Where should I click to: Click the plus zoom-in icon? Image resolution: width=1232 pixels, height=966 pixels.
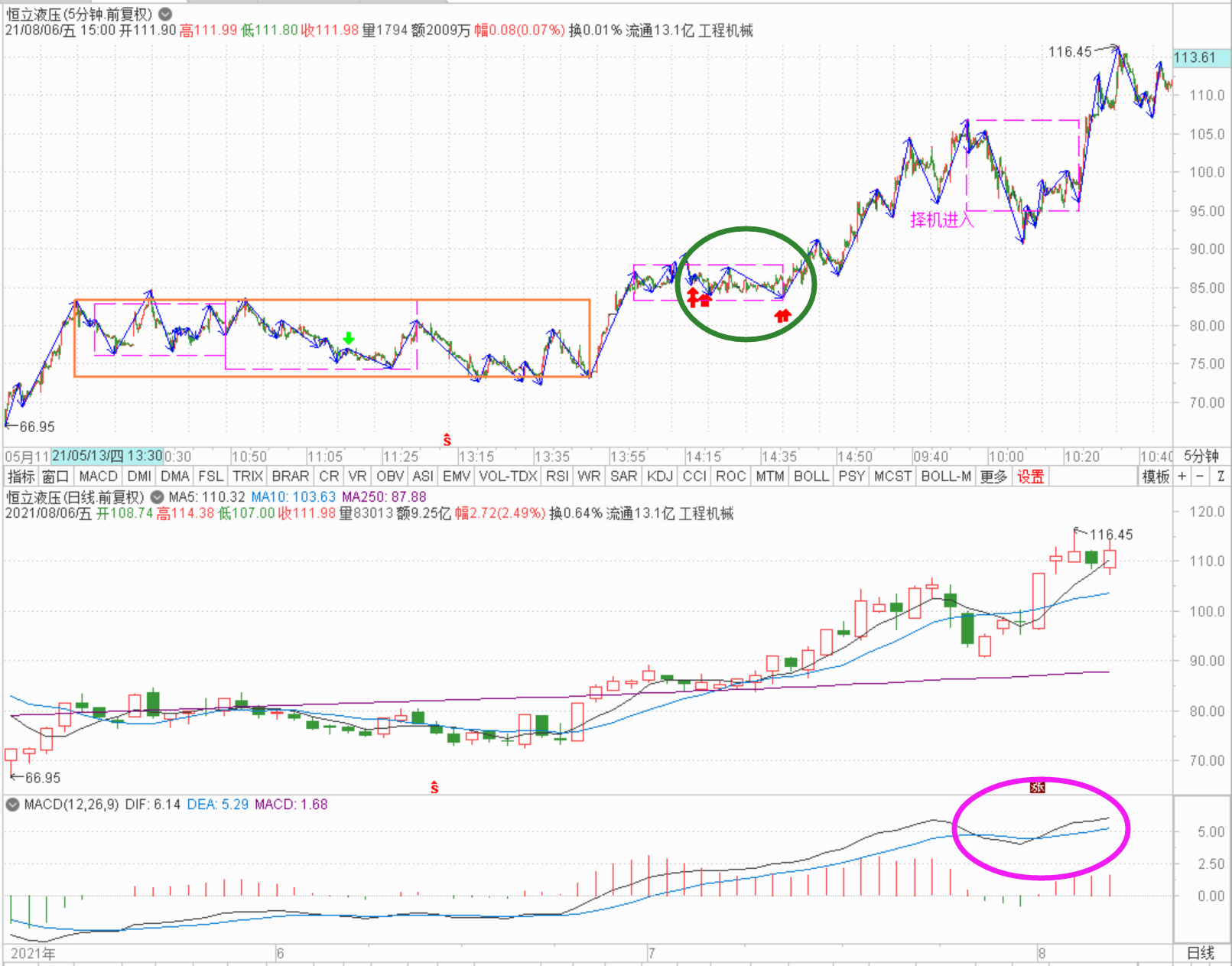click(1182, 476)
